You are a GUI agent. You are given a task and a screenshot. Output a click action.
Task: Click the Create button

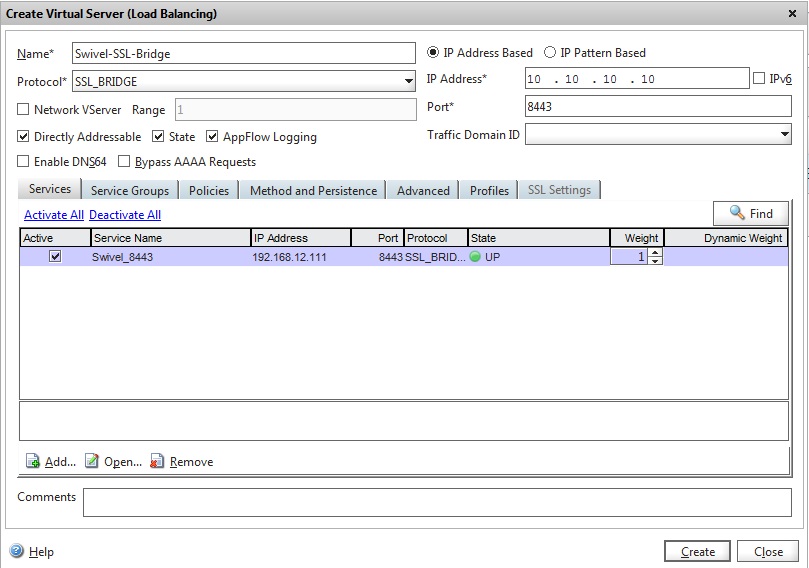tap(697, 551)
